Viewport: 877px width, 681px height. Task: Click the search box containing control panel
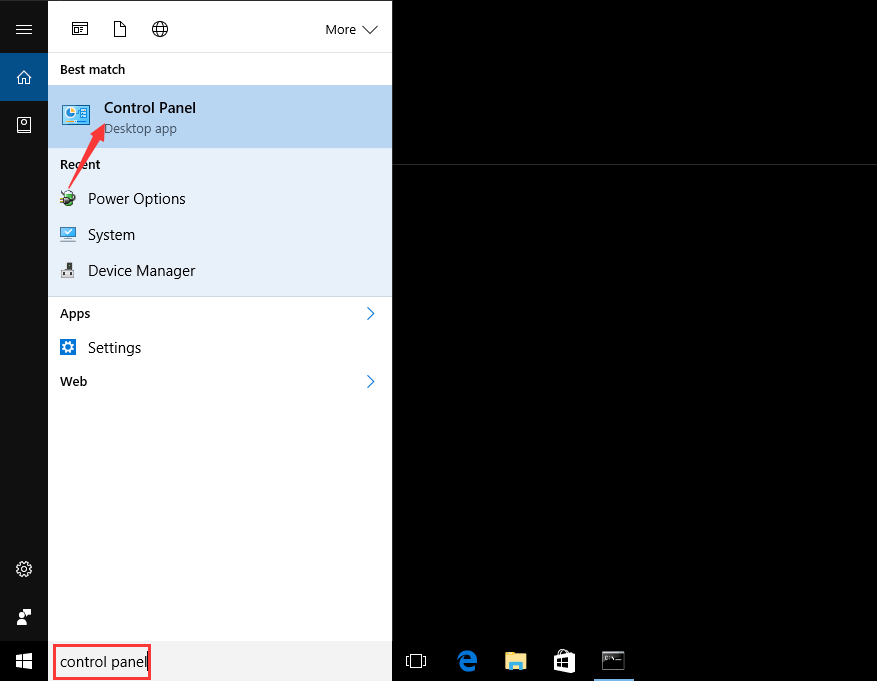[x=102, y=662]
